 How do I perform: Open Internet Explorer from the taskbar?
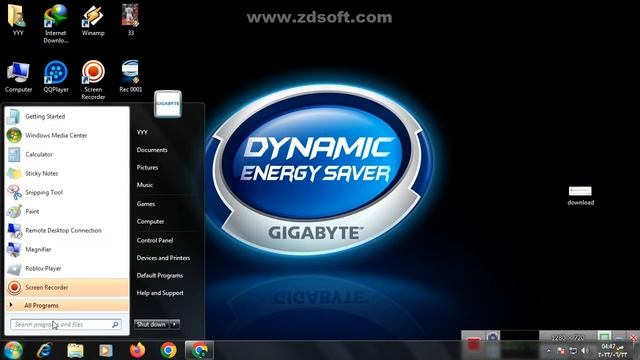(x=44, y=350)
